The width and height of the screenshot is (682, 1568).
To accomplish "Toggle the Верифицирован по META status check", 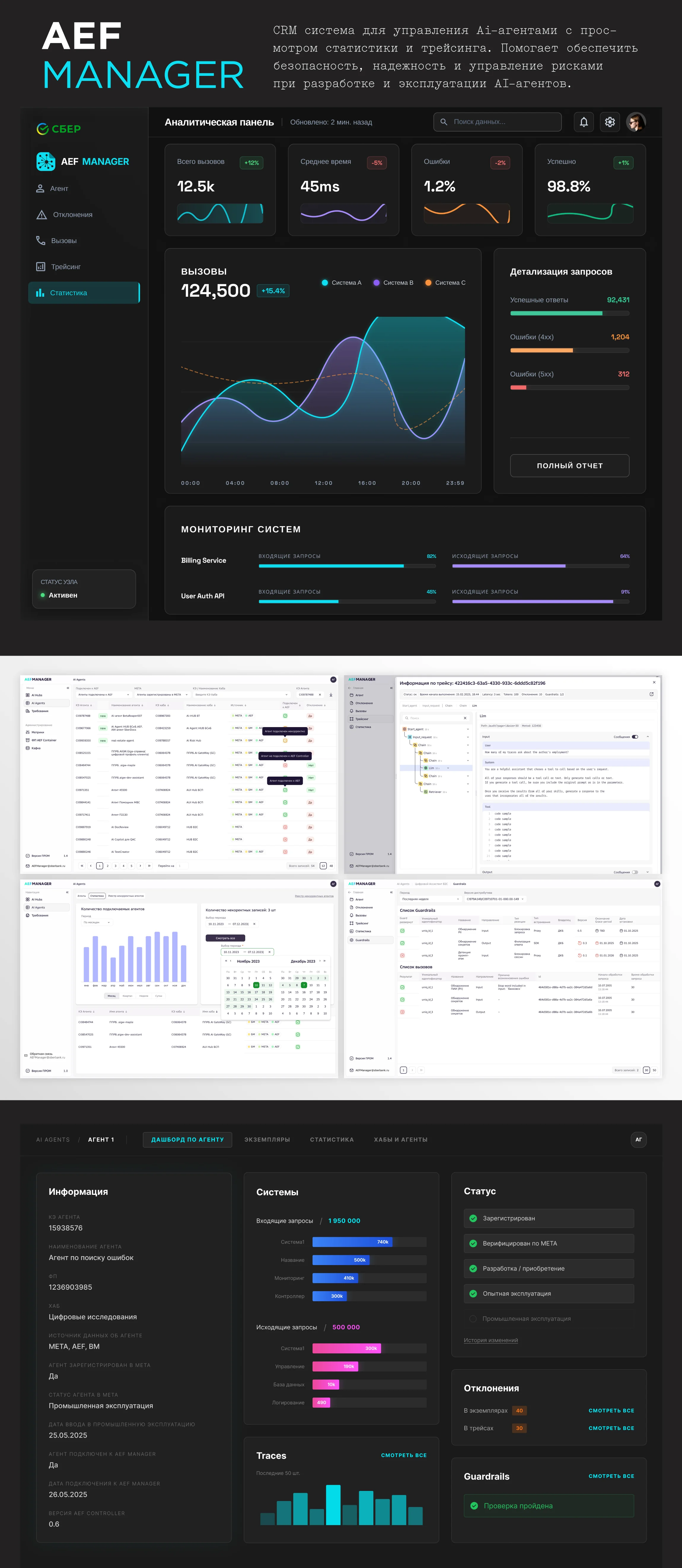I will click(x=473, y=1243).
